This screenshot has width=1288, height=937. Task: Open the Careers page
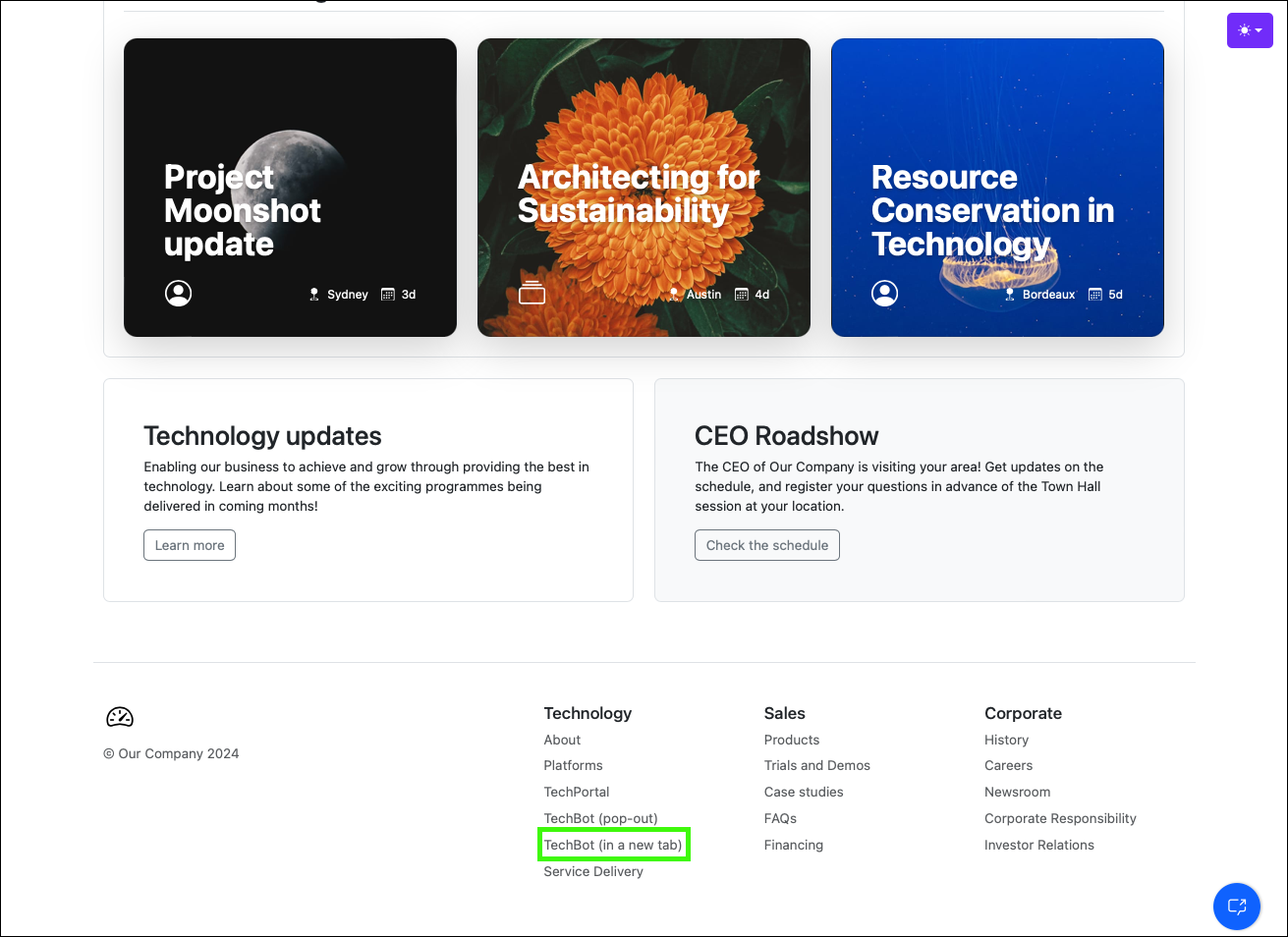pyautogui.click(x=1008, y=765)
